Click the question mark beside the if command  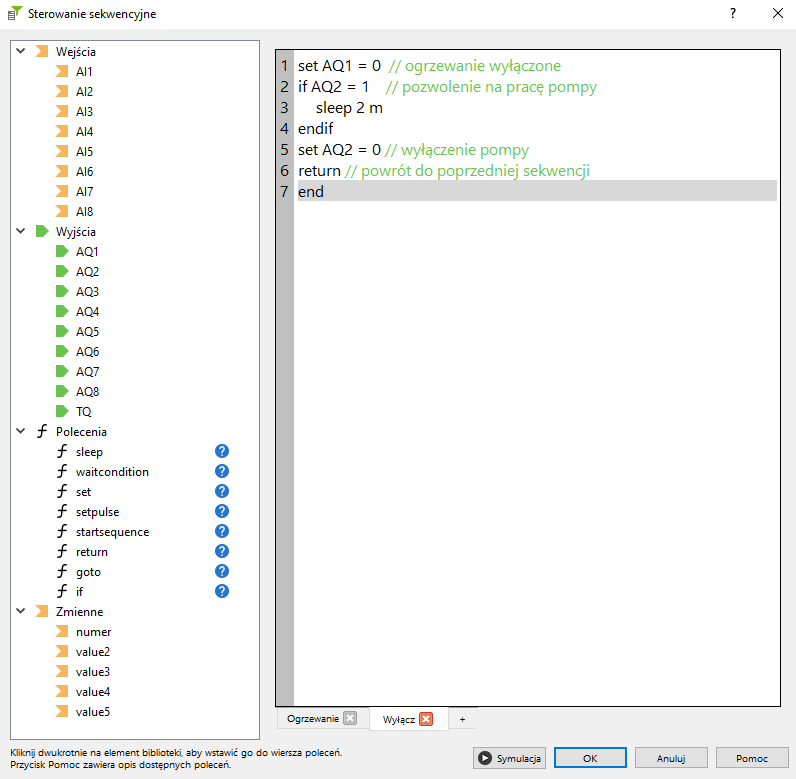point(222,592)
